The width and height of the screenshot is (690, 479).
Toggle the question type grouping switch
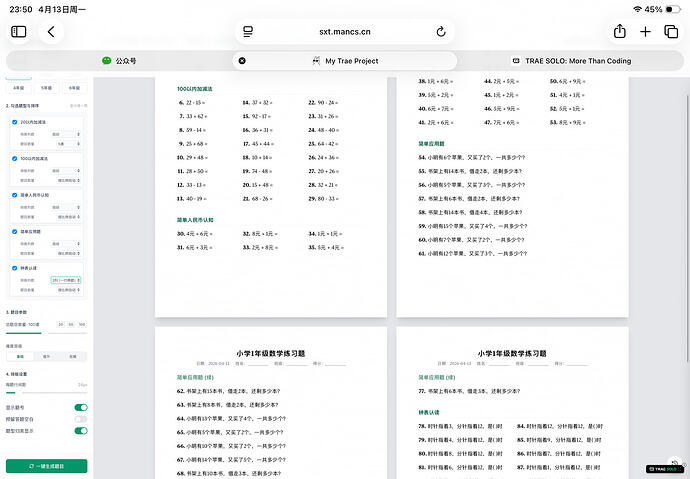[x=81, y=431]
